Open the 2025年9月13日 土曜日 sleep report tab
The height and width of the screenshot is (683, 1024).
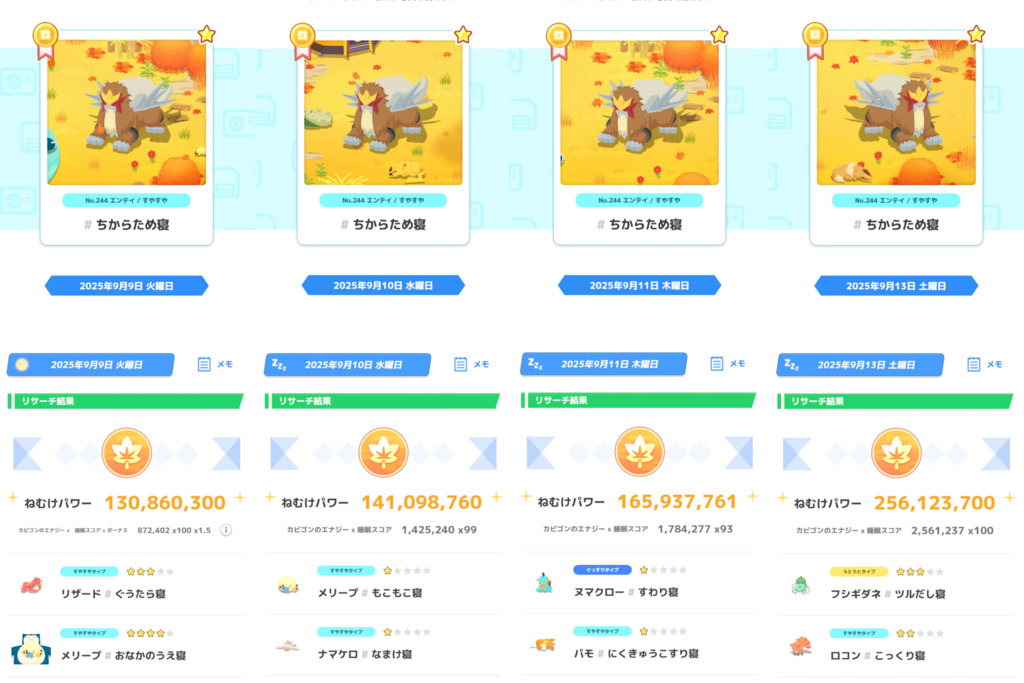(x=860, y=364)
